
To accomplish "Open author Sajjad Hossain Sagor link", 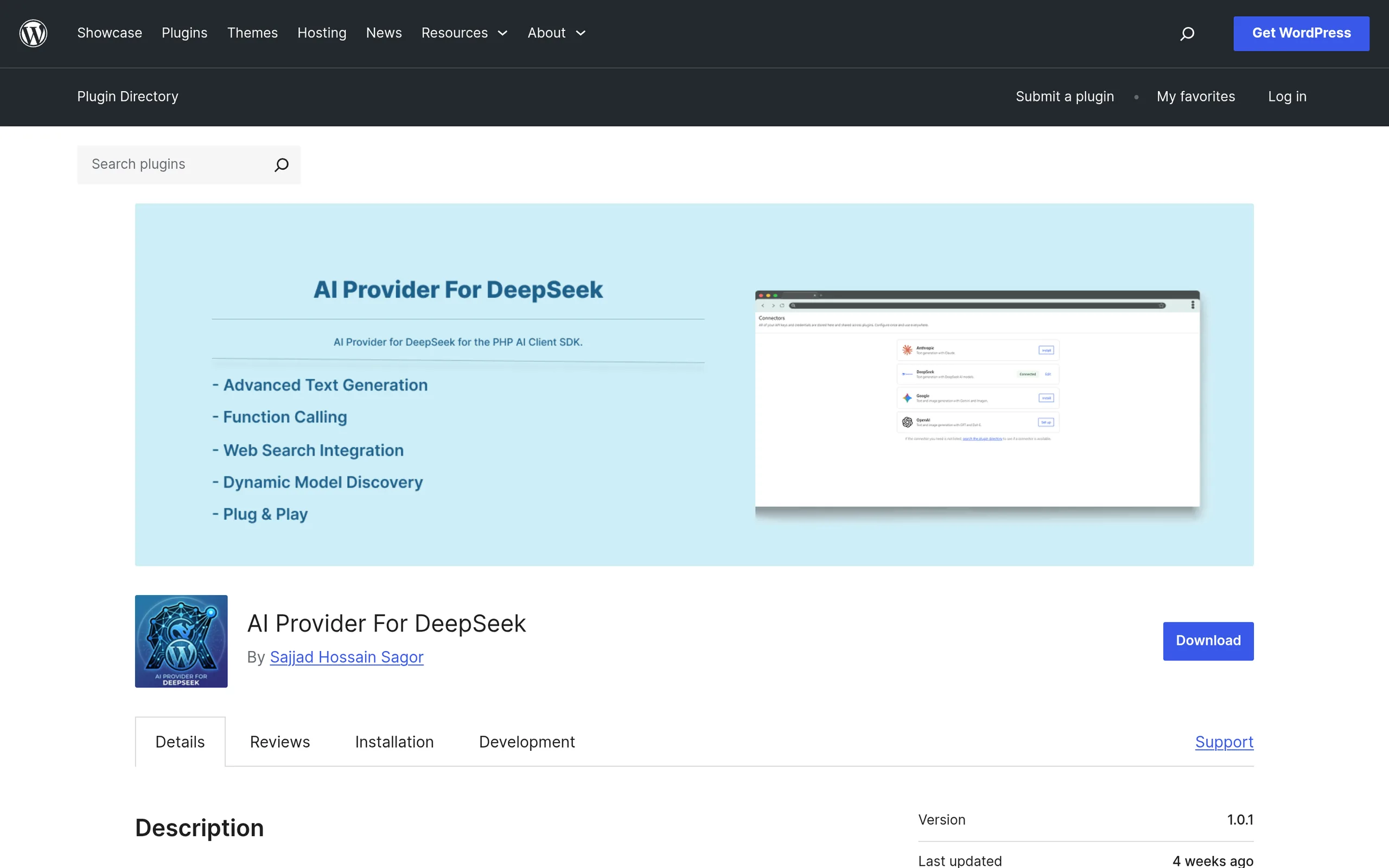I will point(347,657).
